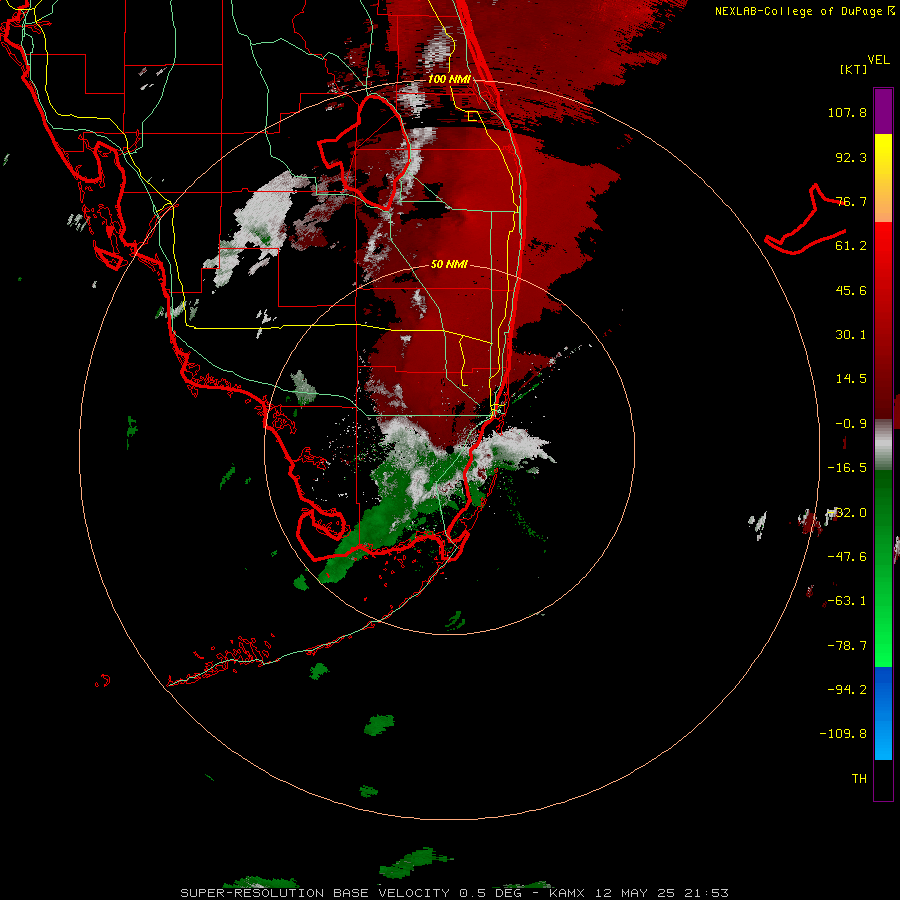Pick the purple segment of the color bar
900x900 pixels.
click(x=883, y=111)
